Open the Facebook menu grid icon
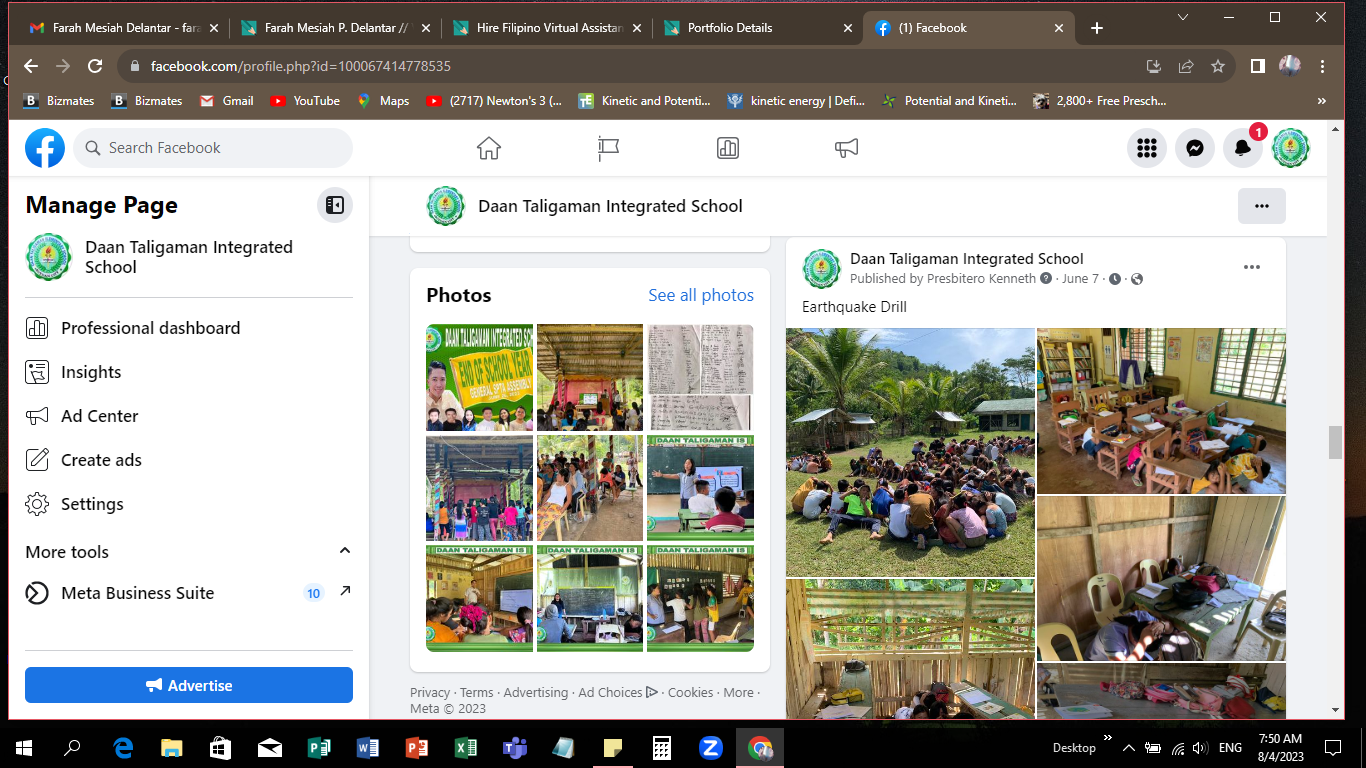 coord(1147,148)
